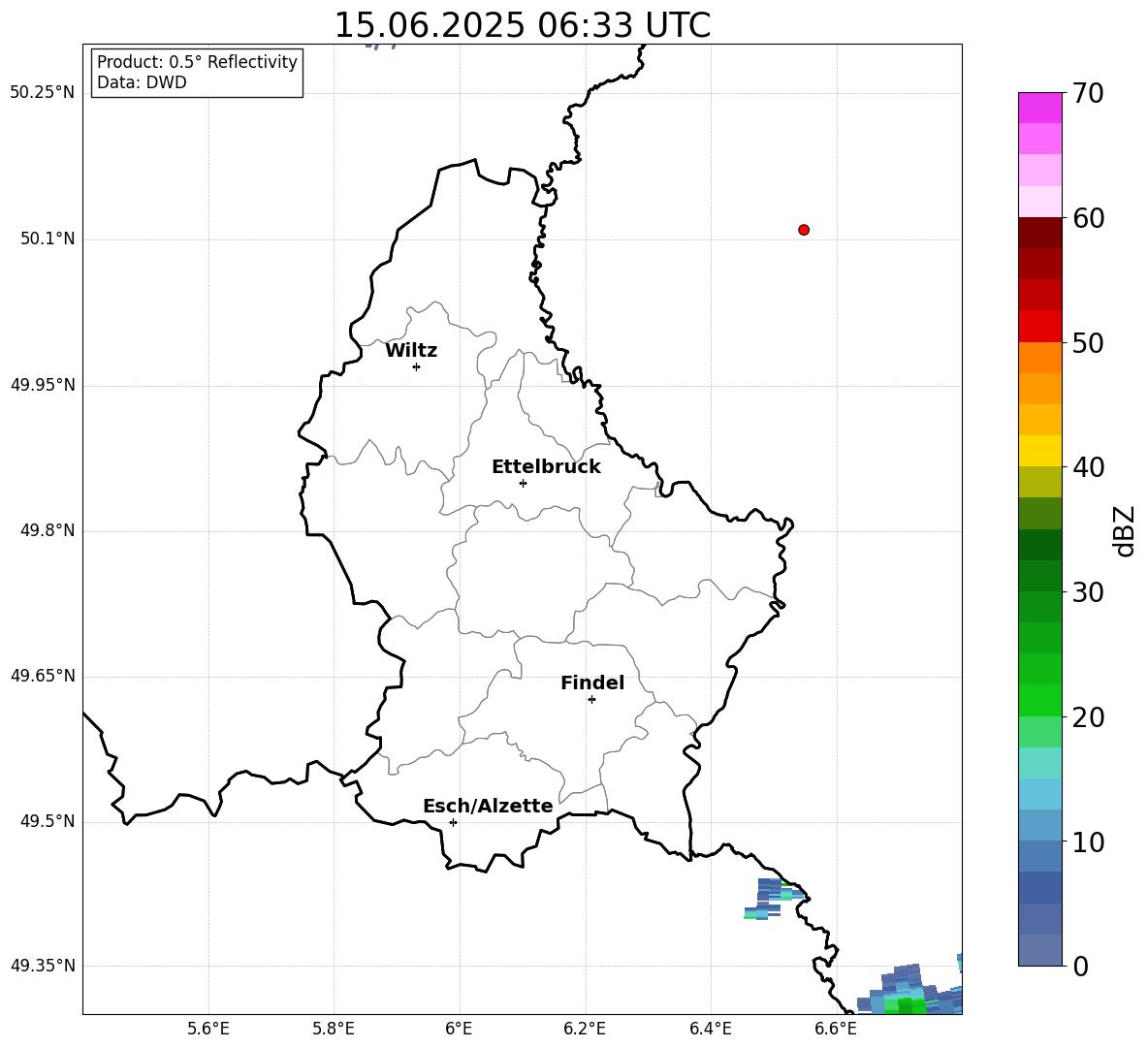Click the Findel cross marker

coord(591,700)
